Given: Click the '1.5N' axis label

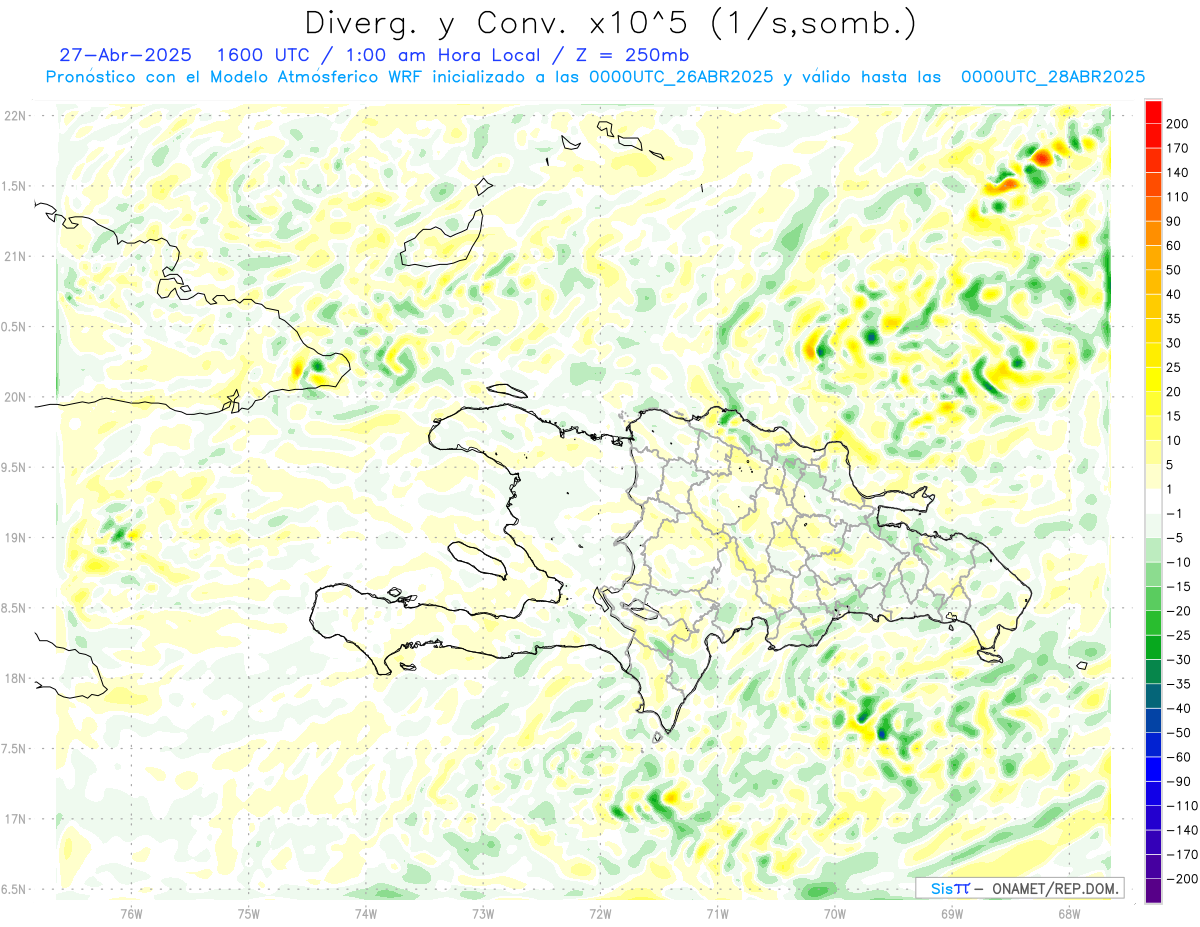Looking at the screenshot, I should click(x=15, y=186).
